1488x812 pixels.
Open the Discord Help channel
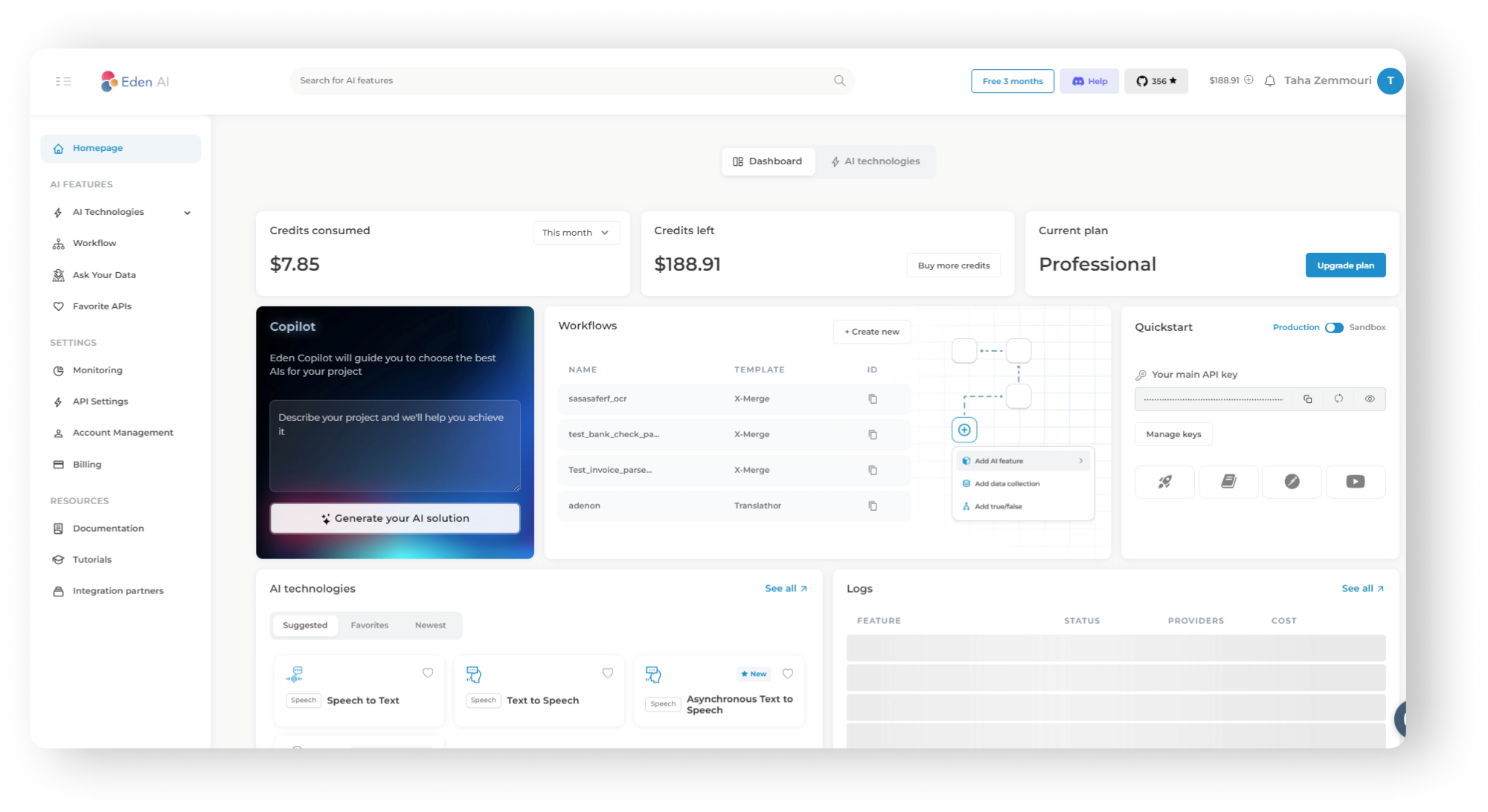(x=1088, y=81)
